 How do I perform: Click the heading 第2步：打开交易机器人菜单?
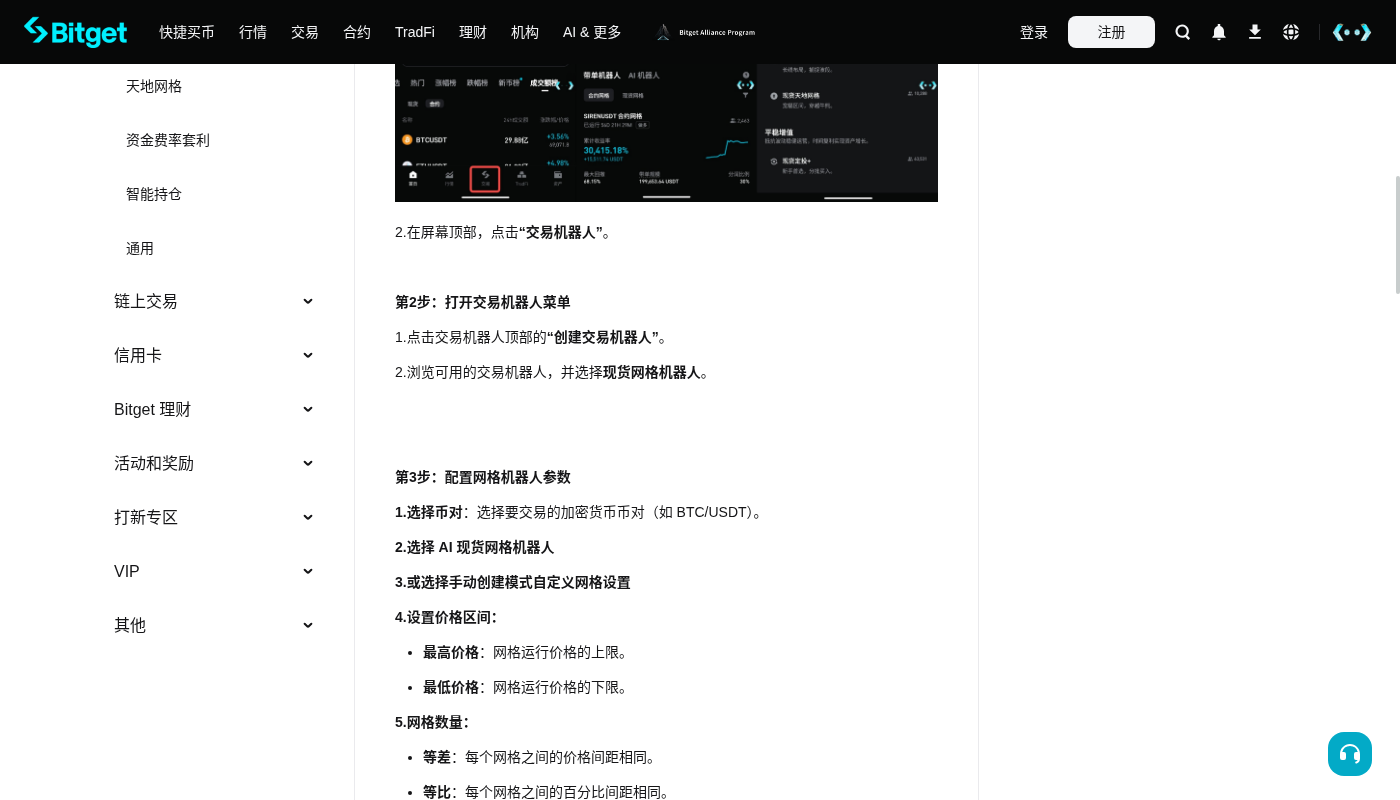pos(483,302)
